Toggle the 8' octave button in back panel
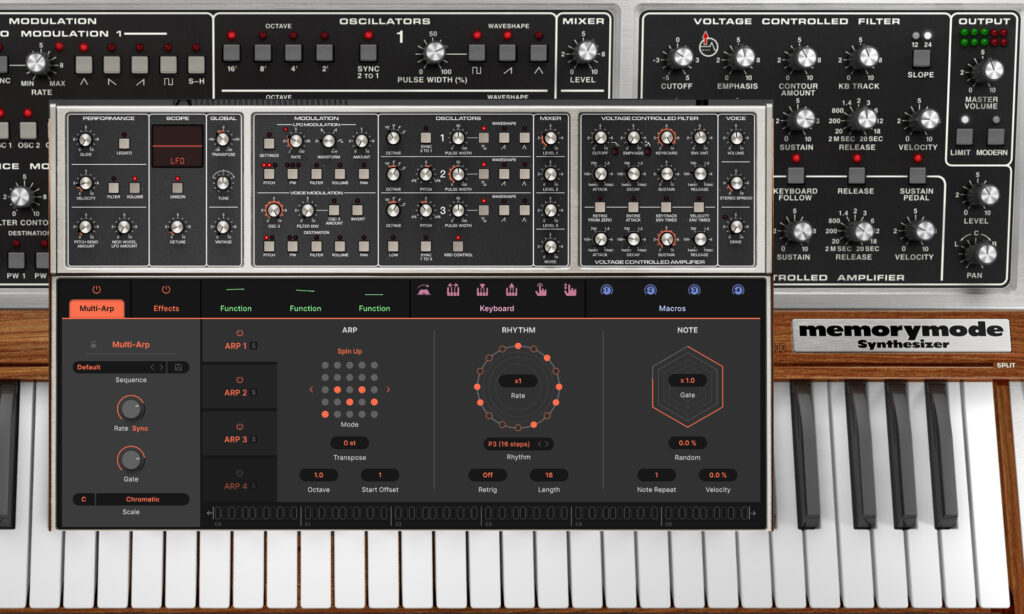 point(263,52)
